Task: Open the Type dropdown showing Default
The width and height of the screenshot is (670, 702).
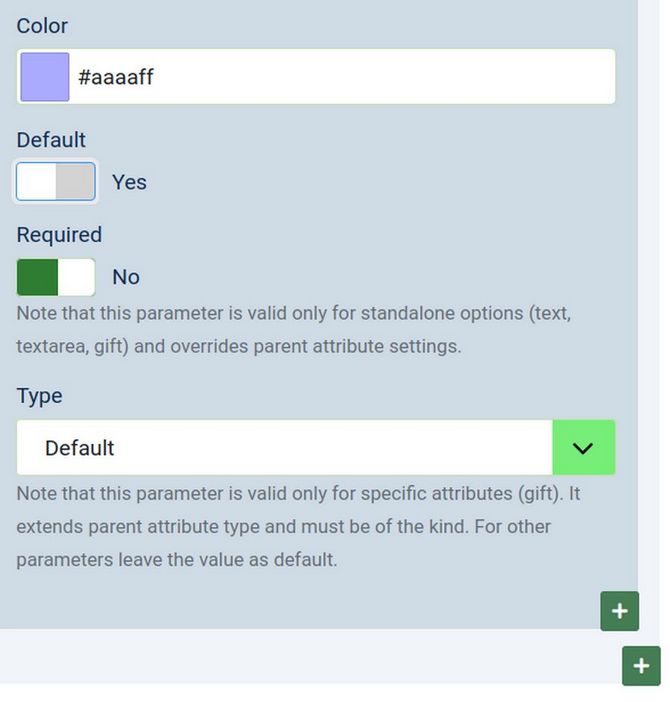Action: click(x=285, y=448)
